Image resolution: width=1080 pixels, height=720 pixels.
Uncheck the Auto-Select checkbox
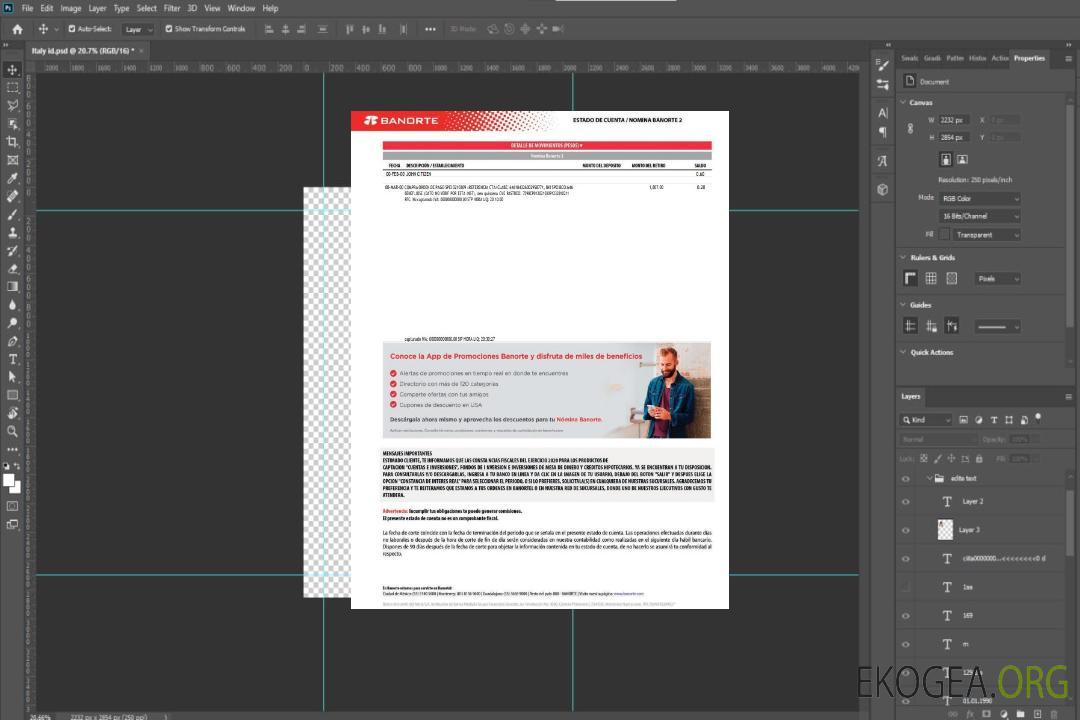pos(71,29)
